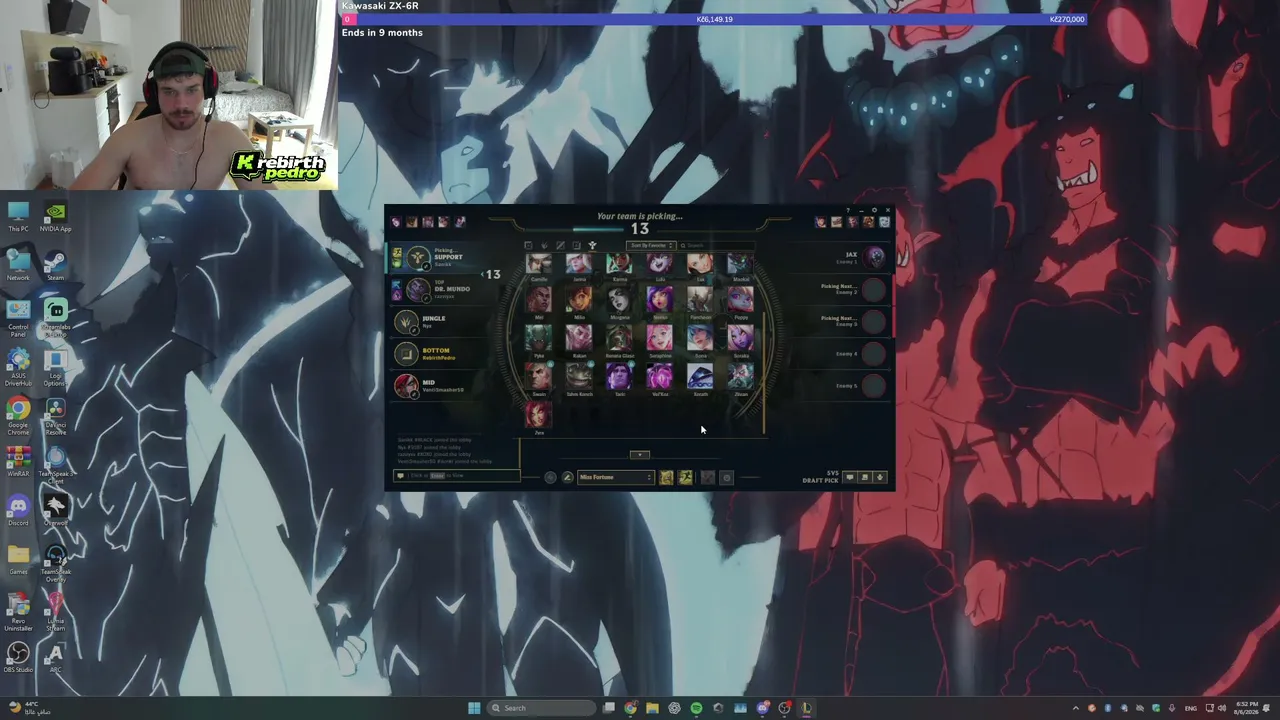This screenshot has width=1280, height=720.
Task: Pick Zilean from the champion grid
Action: point(740,376)
